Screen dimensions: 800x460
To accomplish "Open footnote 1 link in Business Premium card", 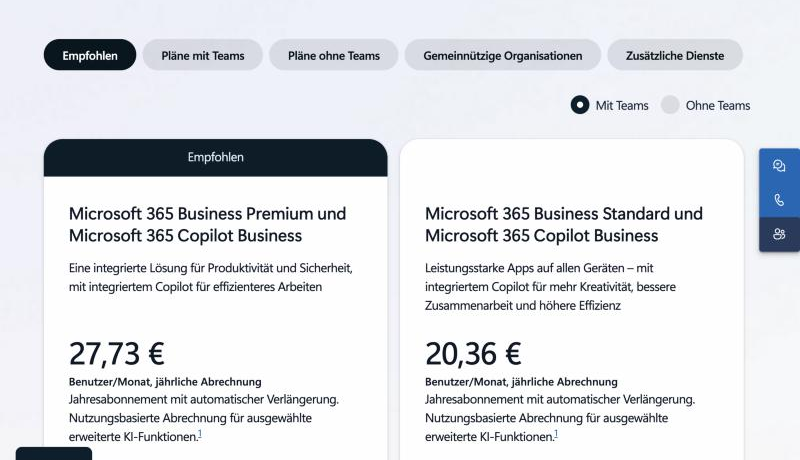I will tap(199, 434).
